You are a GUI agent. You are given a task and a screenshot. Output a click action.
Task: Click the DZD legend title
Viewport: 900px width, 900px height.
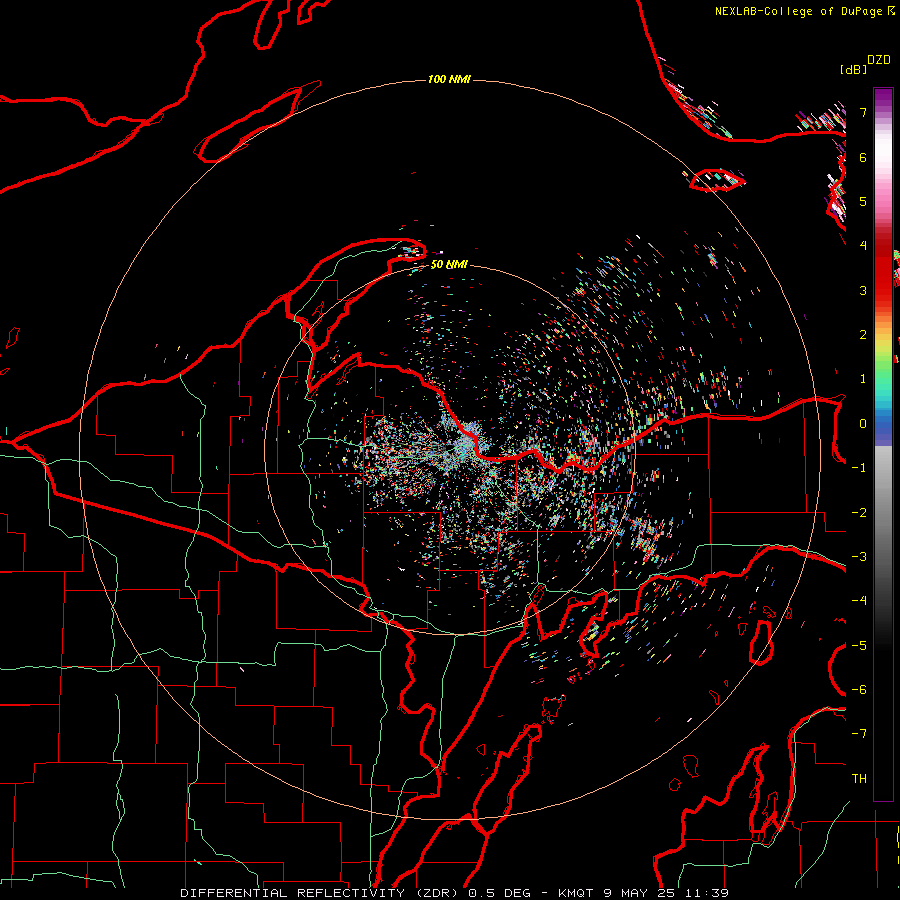tap(879, 60)
